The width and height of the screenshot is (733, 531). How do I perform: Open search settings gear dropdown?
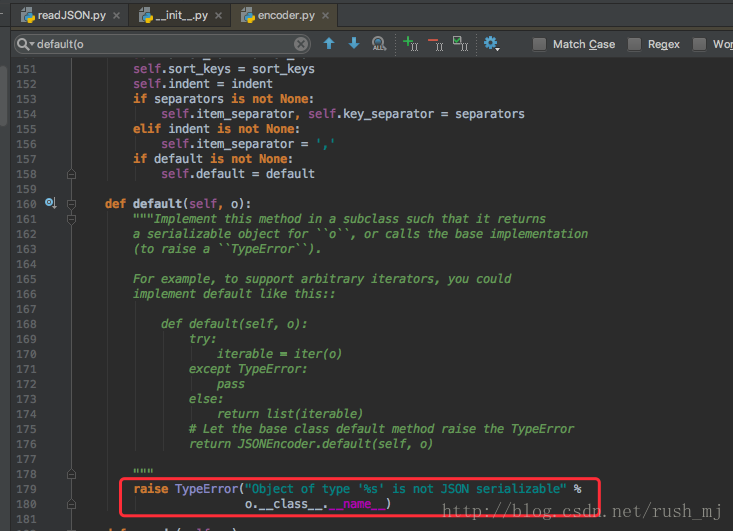[491, 43]
